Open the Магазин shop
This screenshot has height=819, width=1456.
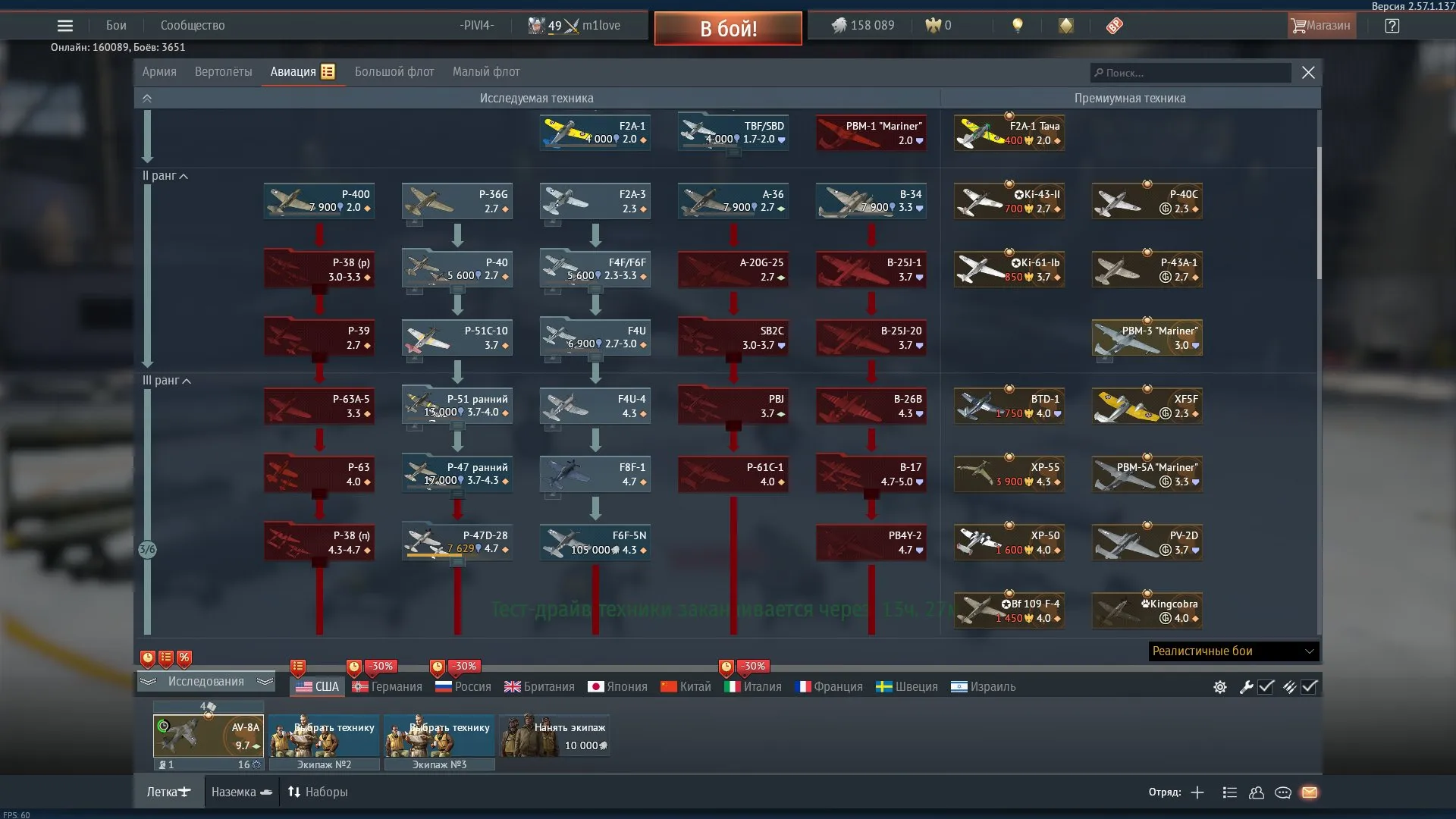pyautogui.click(x=1320, y=26)
